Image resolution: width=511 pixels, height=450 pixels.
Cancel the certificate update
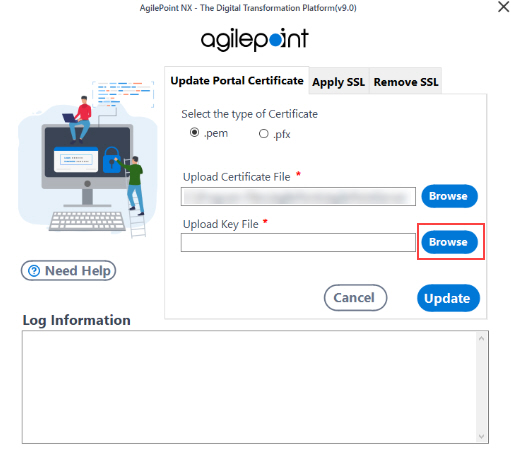pos(355,298)
